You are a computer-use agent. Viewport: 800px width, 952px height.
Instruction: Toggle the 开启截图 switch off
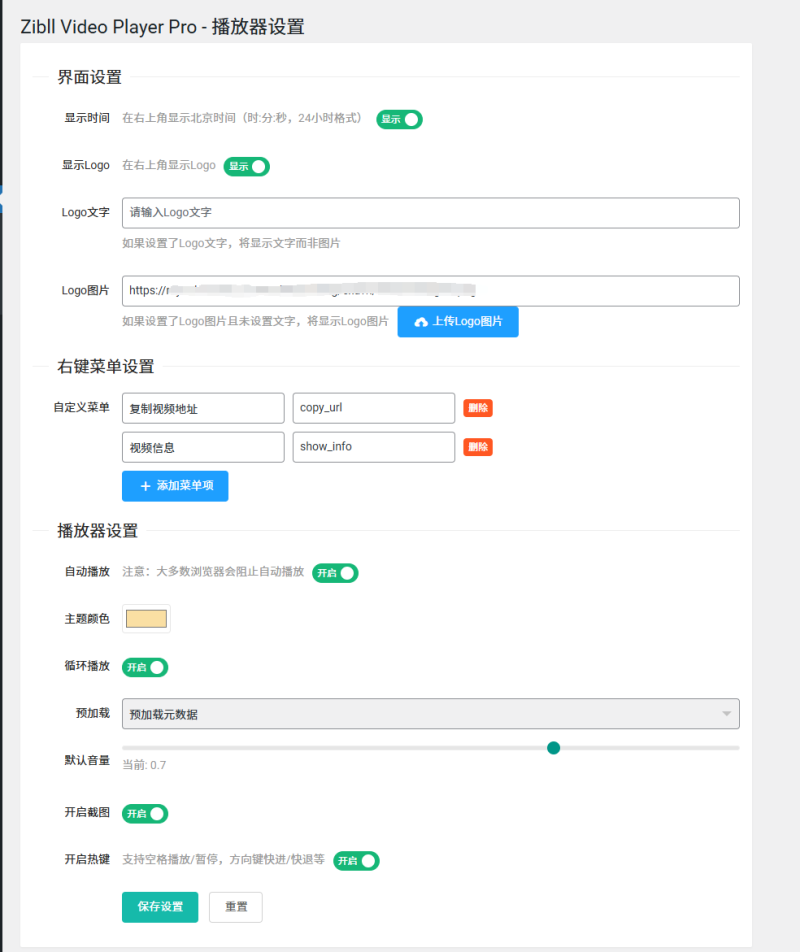[x=144, y=813]
